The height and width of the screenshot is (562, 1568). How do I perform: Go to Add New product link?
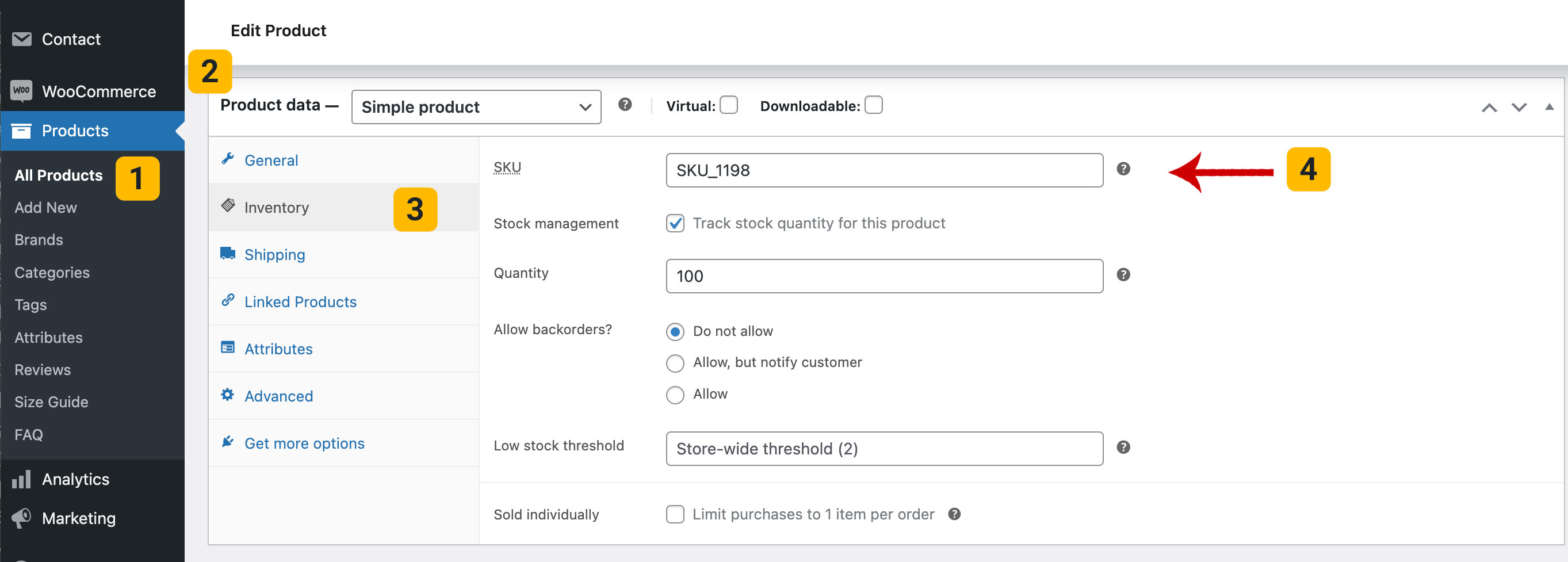[45, 208]
